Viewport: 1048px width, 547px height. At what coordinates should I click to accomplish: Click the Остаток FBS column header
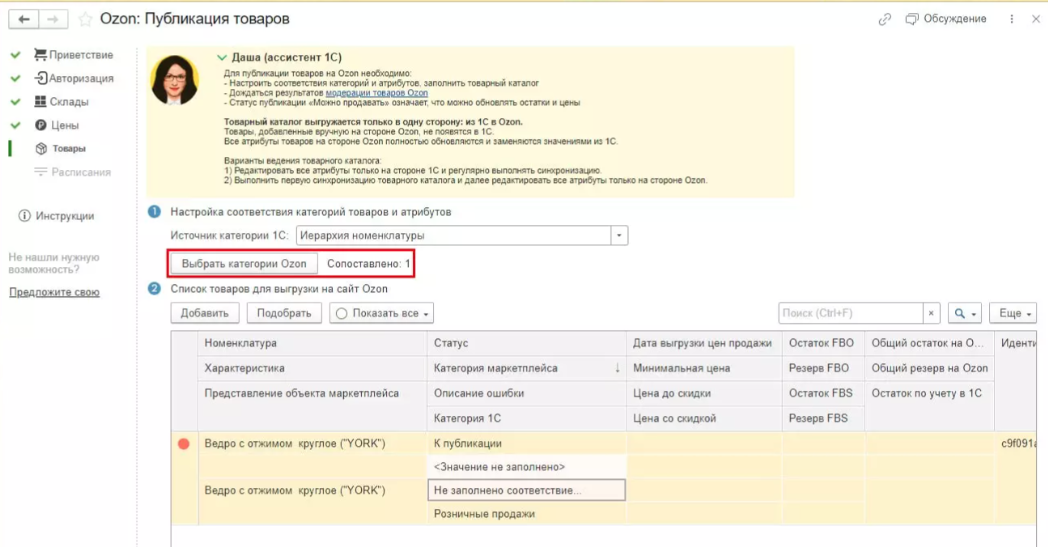(823, 393)
